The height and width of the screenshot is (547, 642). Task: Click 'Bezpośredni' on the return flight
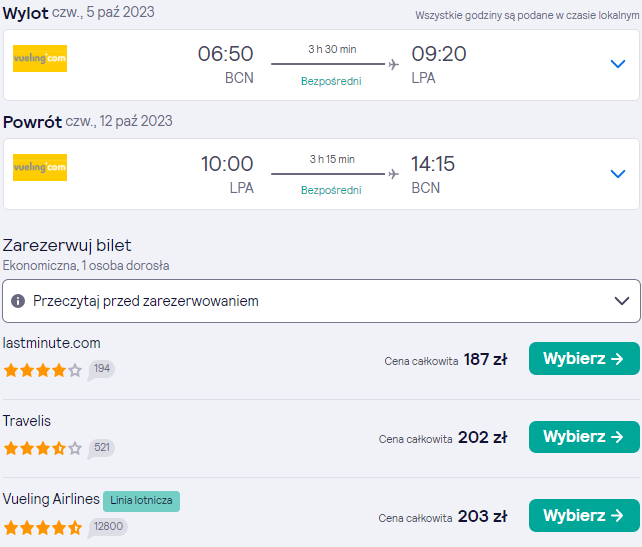[x=331, y=190]
